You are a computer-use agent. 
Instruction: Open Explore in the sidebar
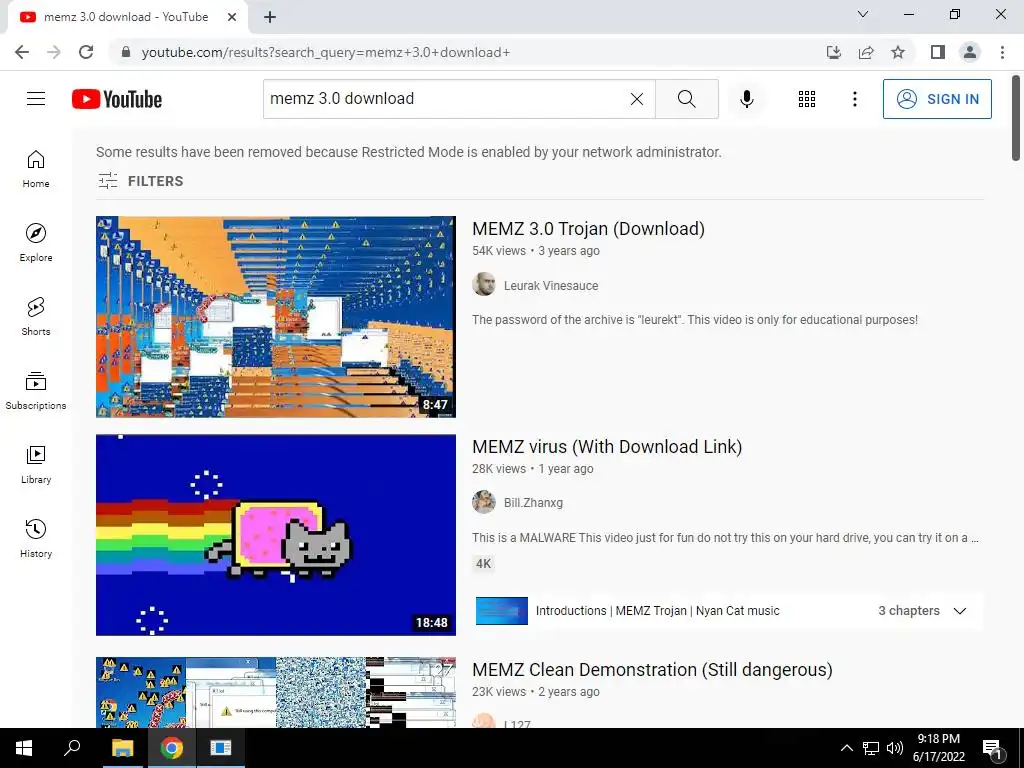pyautogui.click(x=36, y=243)
